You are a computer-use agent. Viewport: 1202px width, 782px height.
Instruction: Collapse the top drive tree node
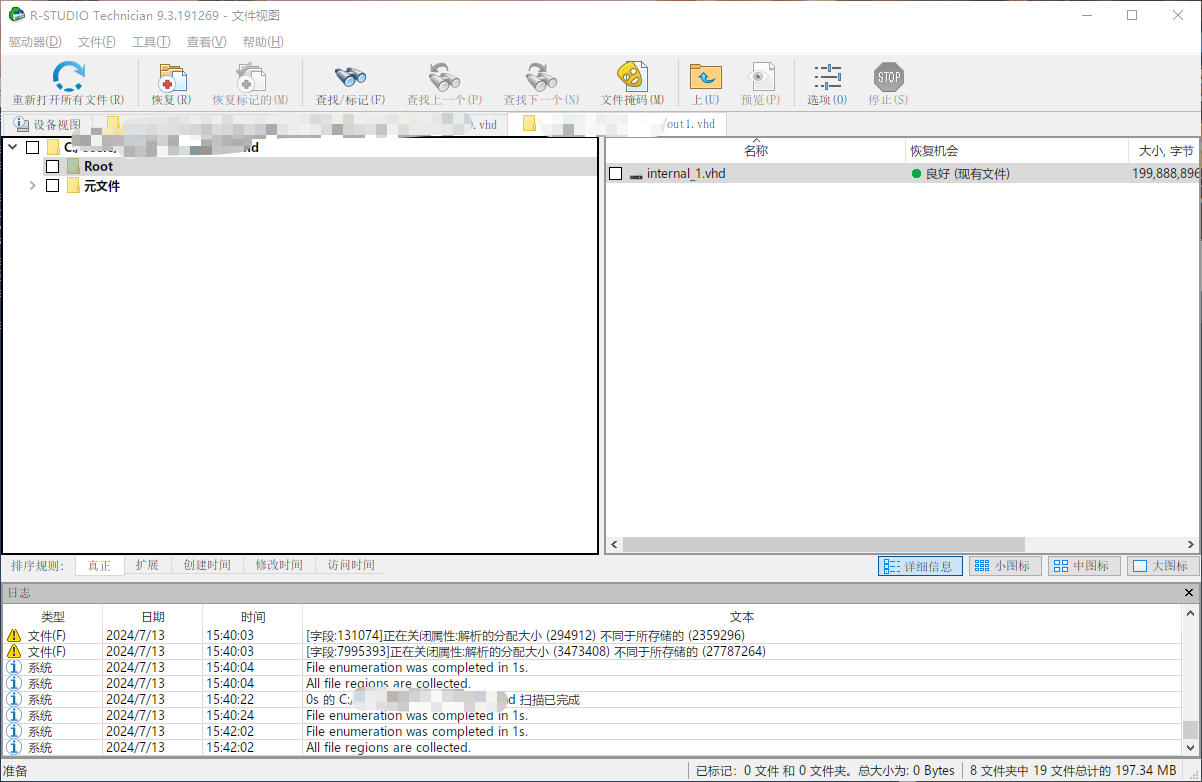point(13,147)
